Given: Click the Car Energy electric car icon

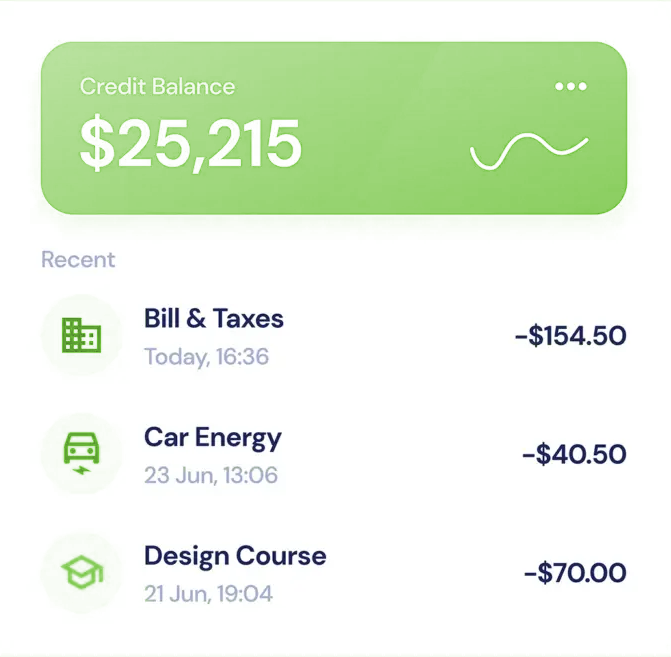Looking at the screenshot, I should 81,453.
